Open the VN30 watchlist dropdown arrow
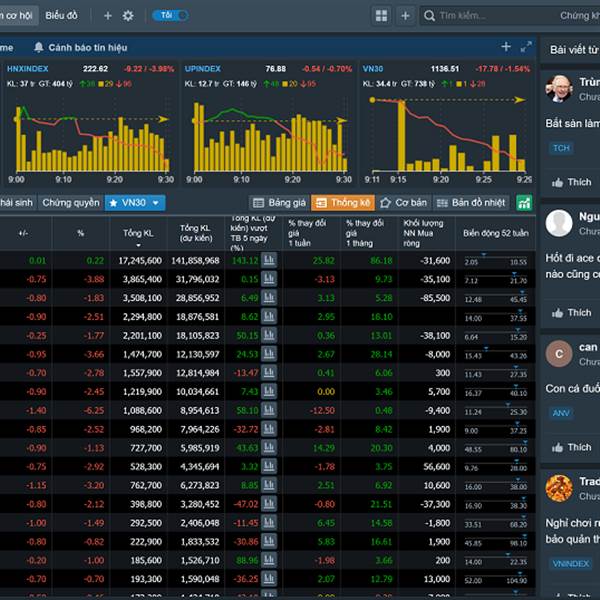The image size is (600, 600). 156,203
